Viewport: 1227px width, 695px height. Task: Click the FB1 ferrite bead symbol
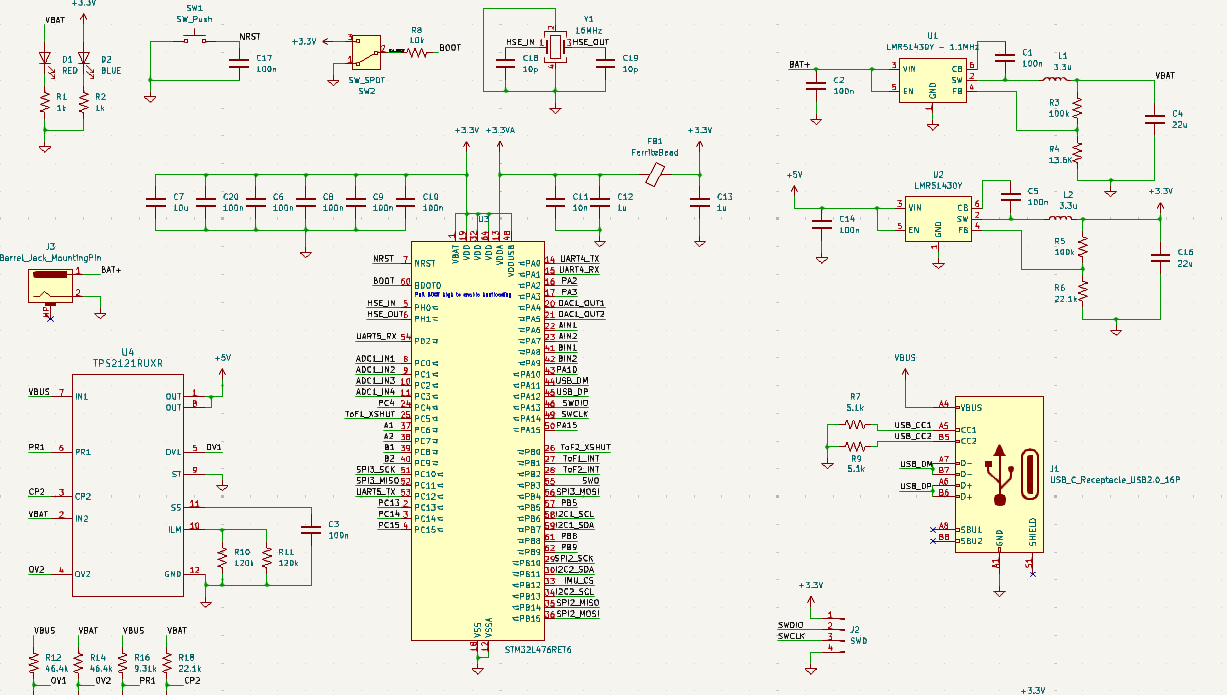tap(655, 174)
